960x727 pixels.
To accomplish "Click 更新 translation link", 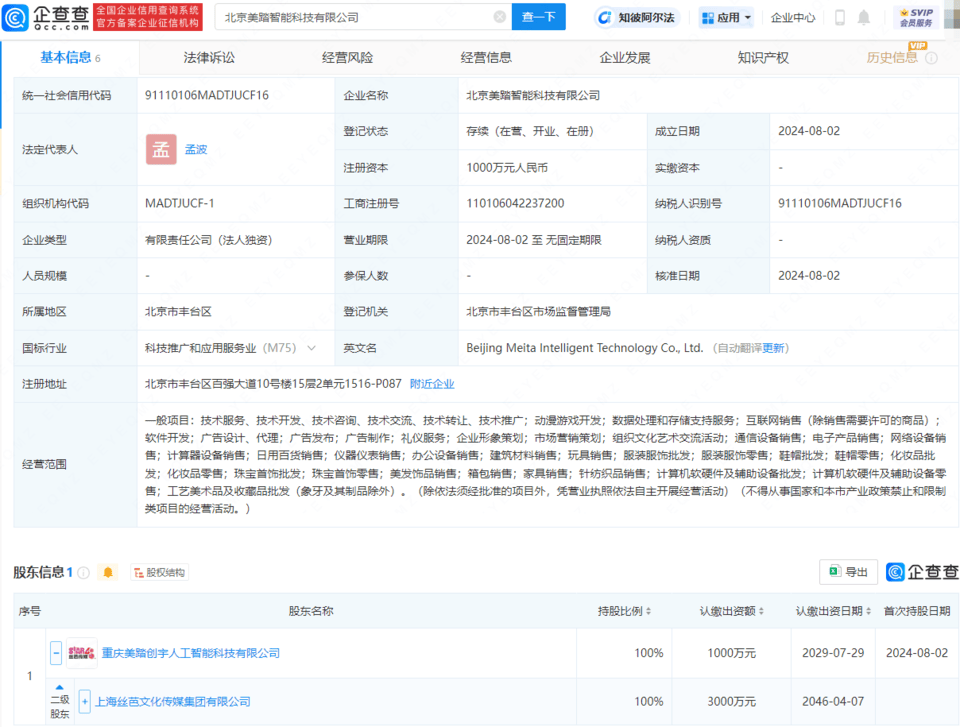I will click(x=773, y=348).
